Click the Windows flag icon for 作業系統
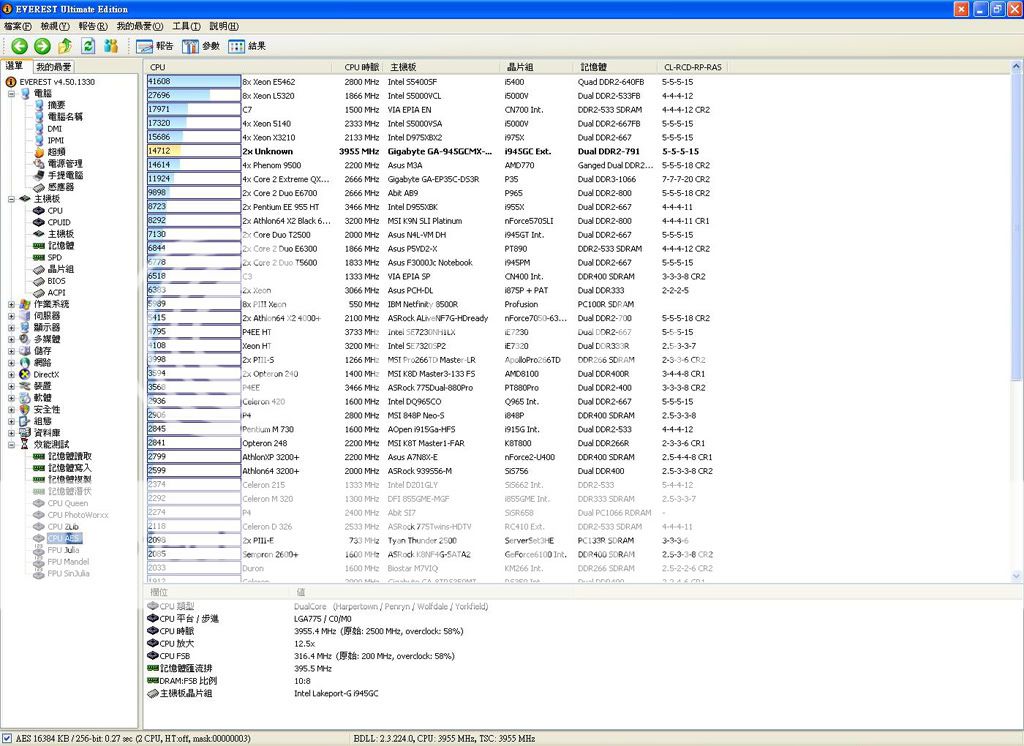Viewport: 1024px width, 746px height. click(25, 304)
